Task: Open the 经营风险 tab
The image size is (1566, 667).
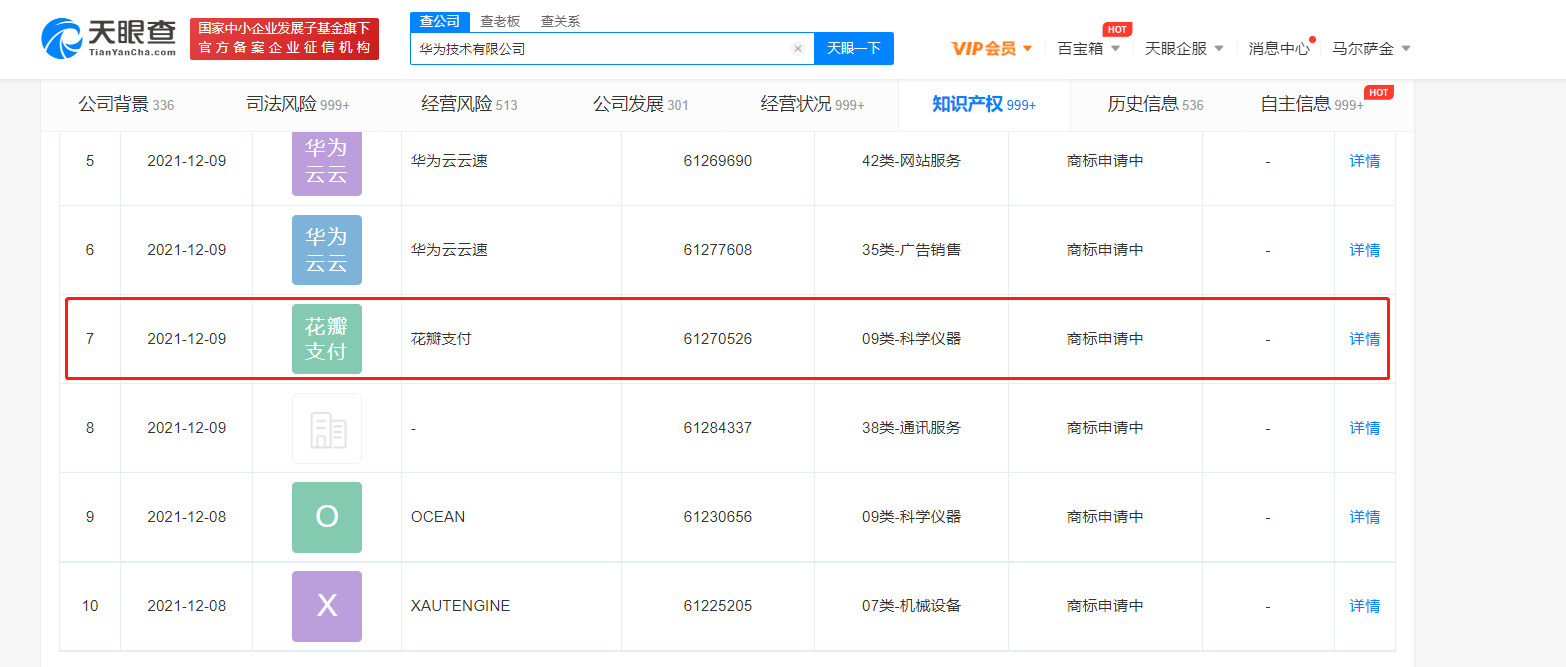Action: pos(469,104)
